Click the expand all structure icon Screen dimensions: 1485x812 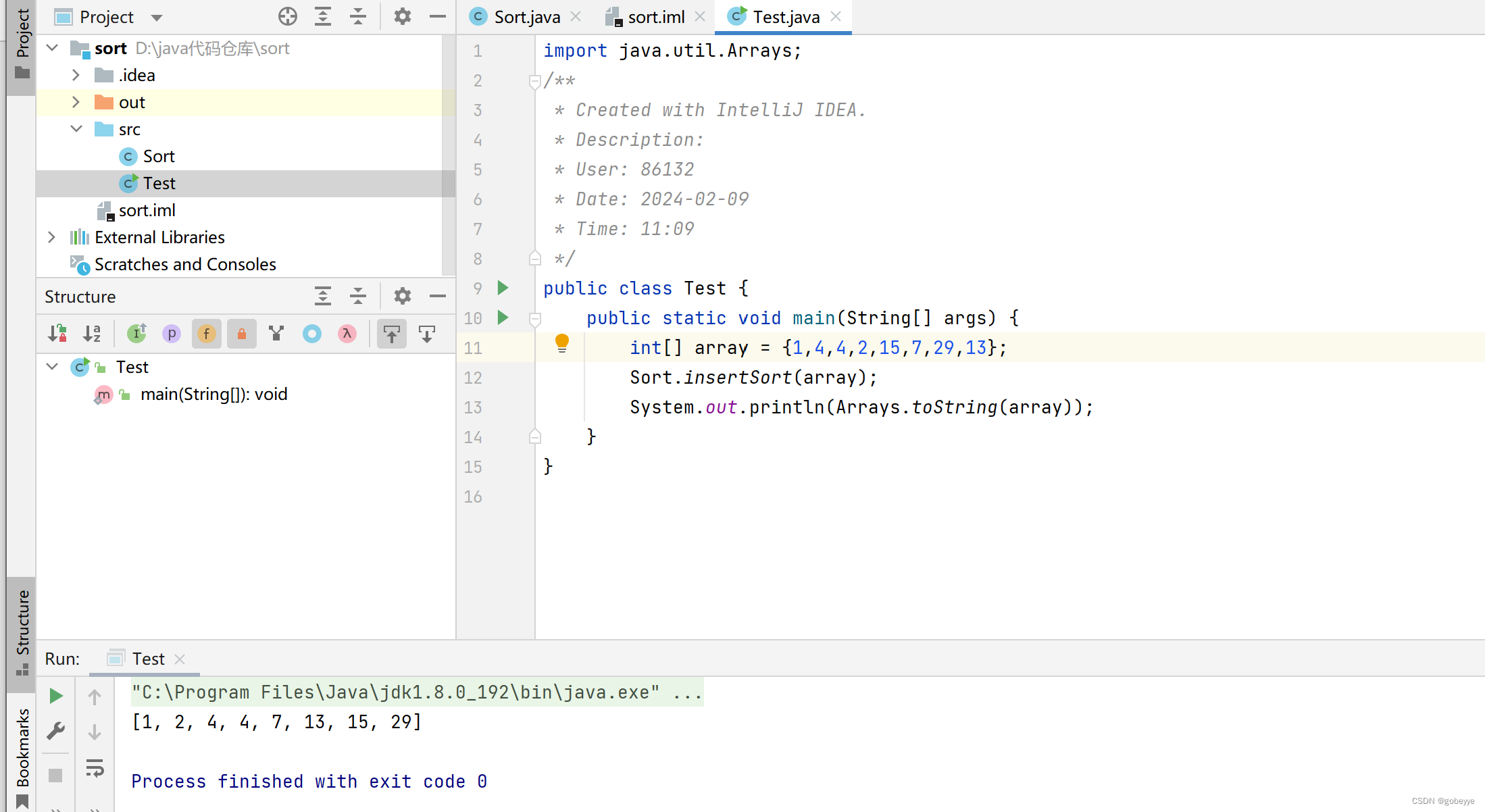[321, 296]
